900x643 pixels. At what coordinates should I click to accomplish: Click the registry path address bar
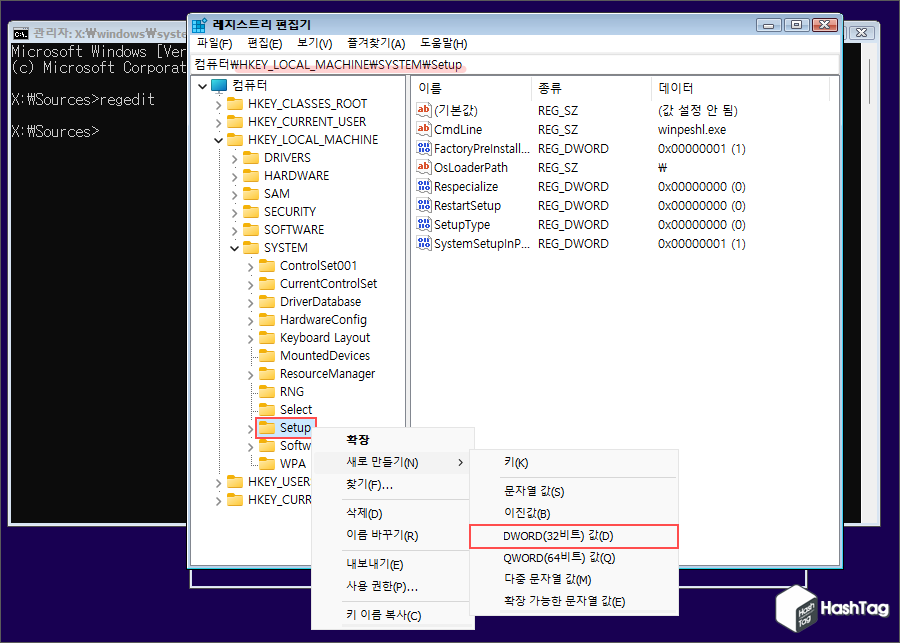point(515,65)
